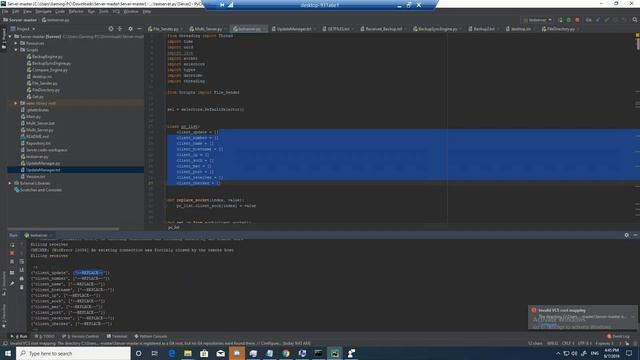Open the TODO tool window tab
Image resolution: width=640 pixels, height=360 pixels.
click(45, 336)
